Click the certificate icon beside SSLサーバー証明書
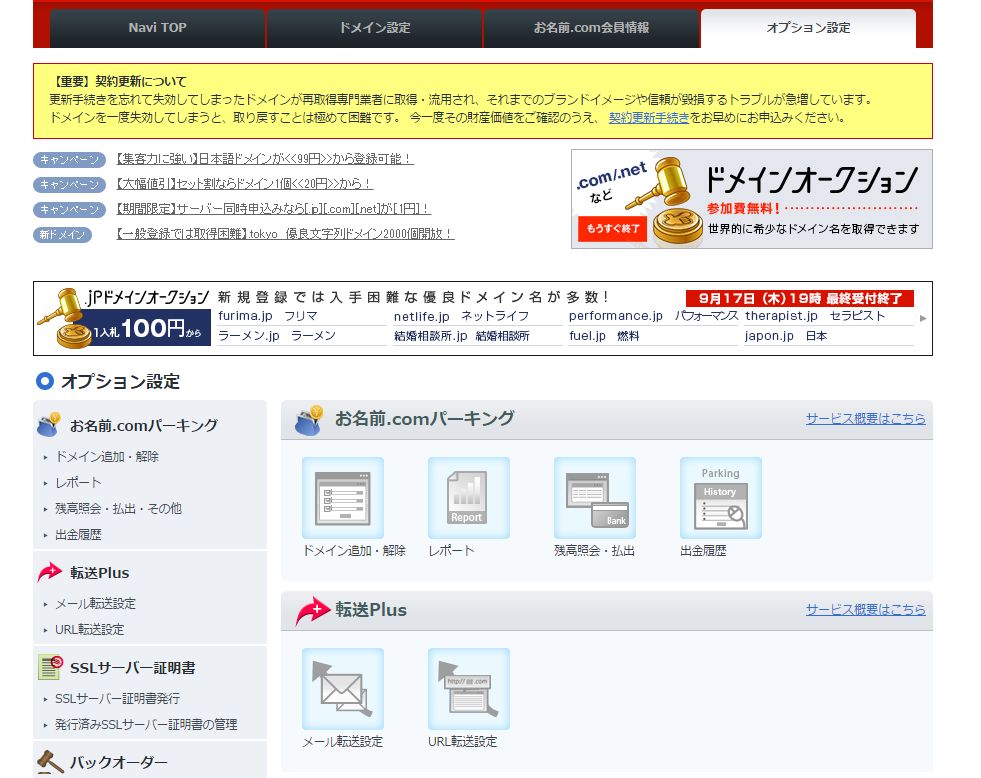The height and width of the screenshot is (778, 981). coord(50,667)
